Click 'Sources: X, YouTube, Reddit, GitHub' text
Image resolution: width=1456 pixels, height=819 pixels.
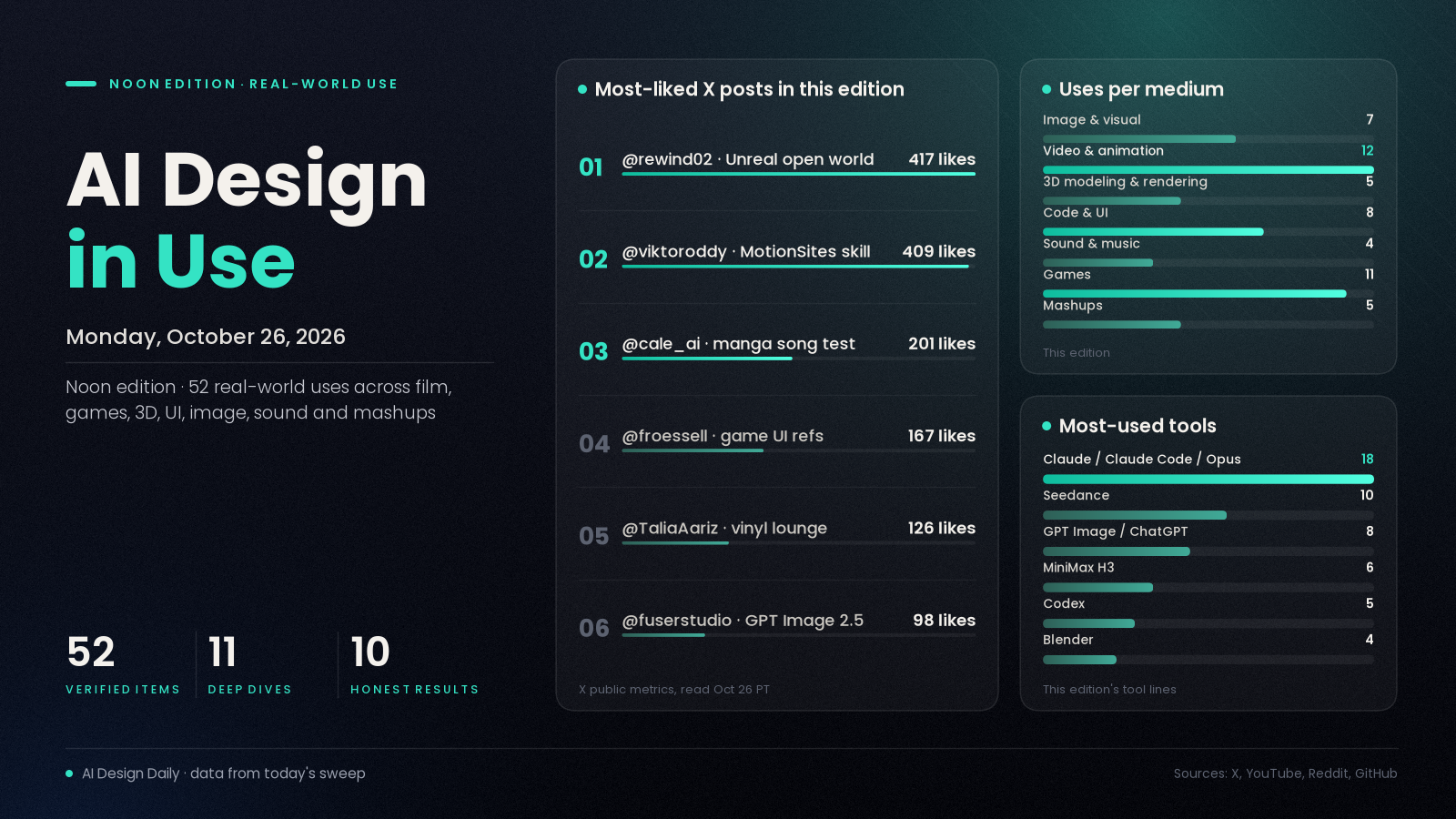[x=1286, y=773]
